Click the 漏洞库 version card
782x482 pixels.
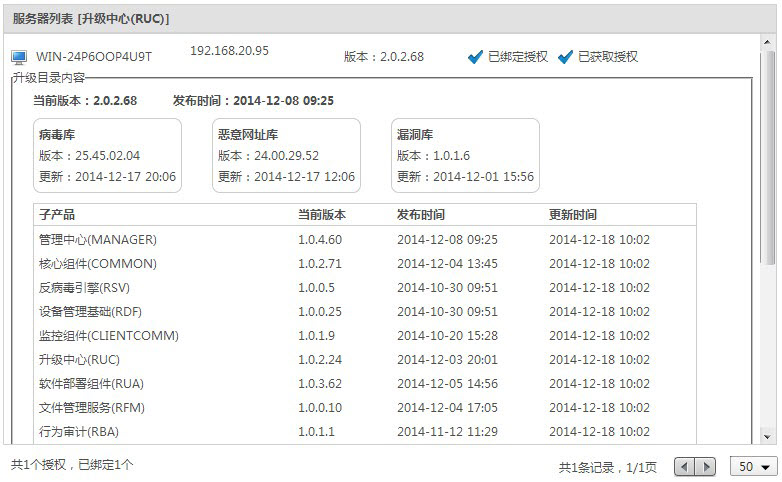tap(465, 155)
